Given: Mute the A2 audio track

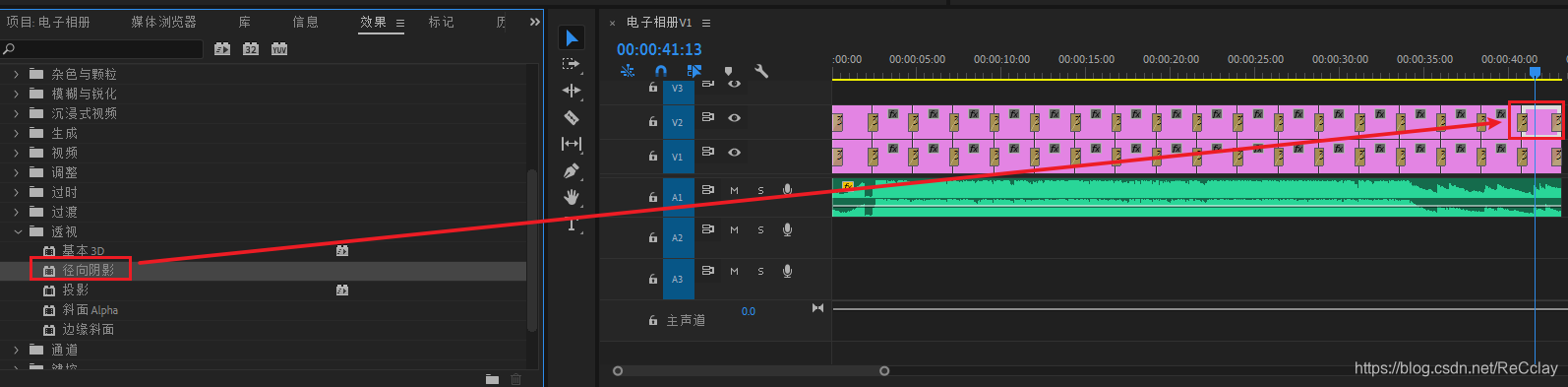Looking at the screenshot, I should pyautogui.click(x=734, y=229).
